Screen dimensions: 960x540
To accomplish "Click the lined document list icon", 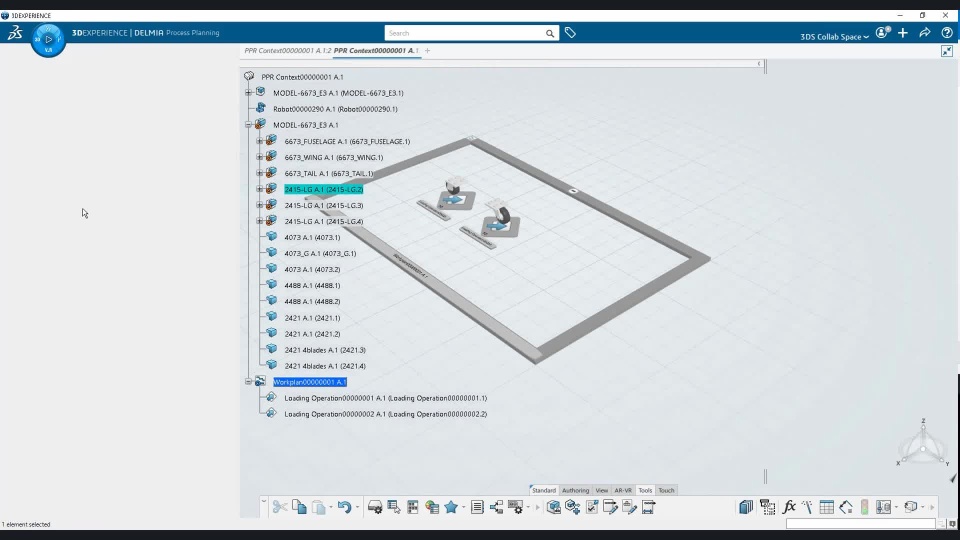I will [x=477, y=507].
